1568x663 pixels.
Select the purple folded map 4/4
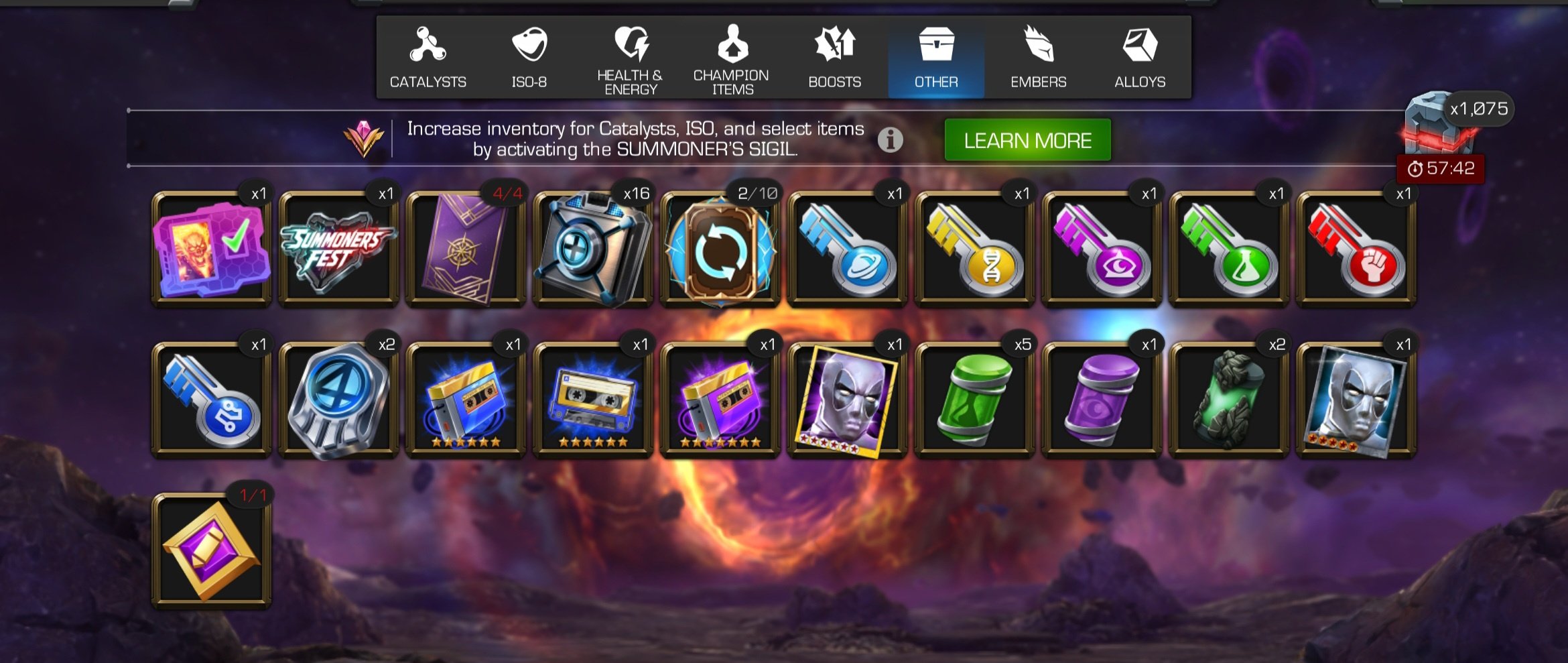pos(466,249)
